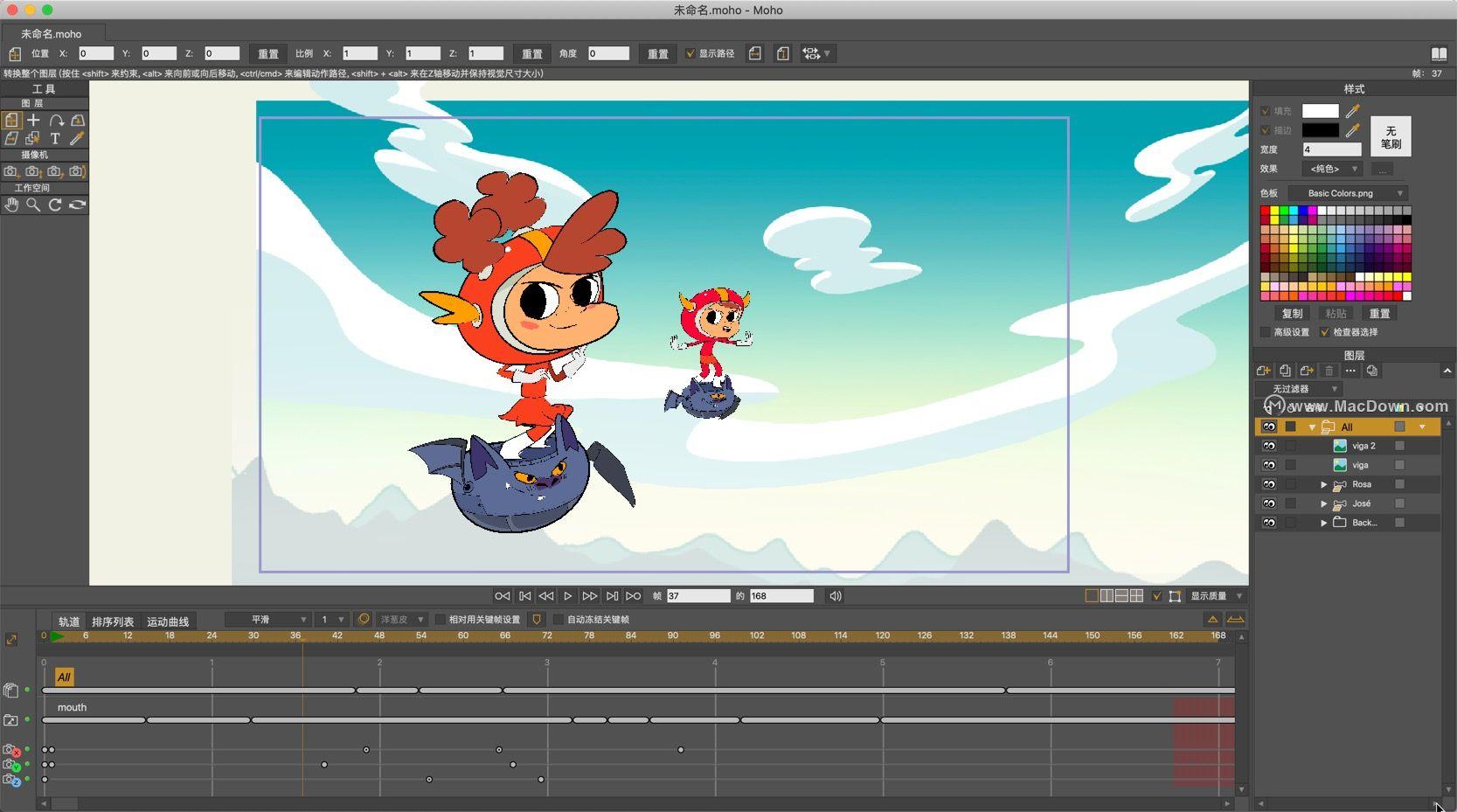This screenshot has height=812, width=1457.
Task: Select the Orbit Workspace tool
Action: click(78, 205)
